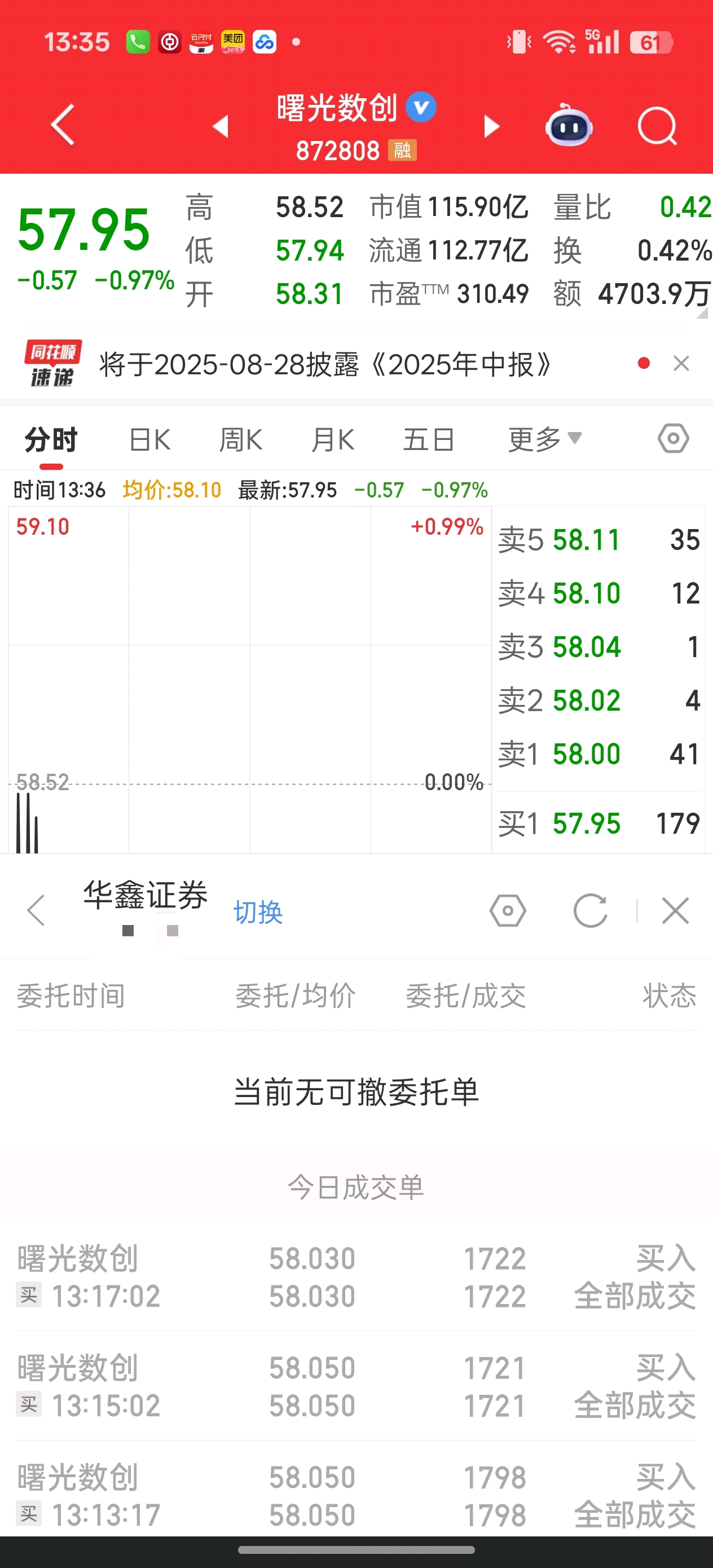Select 卖2 price 58.02 row

pyautogui.click(x=599, y=700)
